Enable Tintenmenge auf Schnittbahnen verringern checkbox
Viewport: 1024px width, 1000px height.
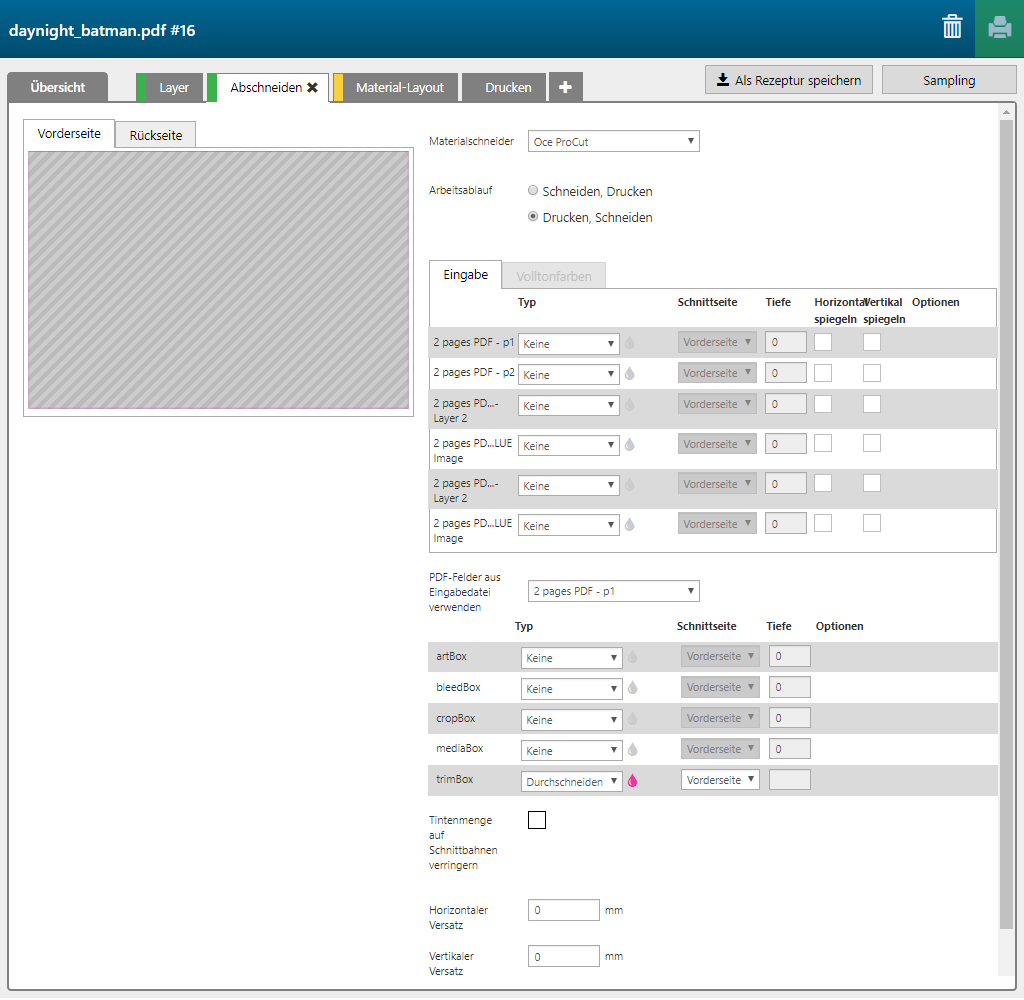(x=537, y=820)
